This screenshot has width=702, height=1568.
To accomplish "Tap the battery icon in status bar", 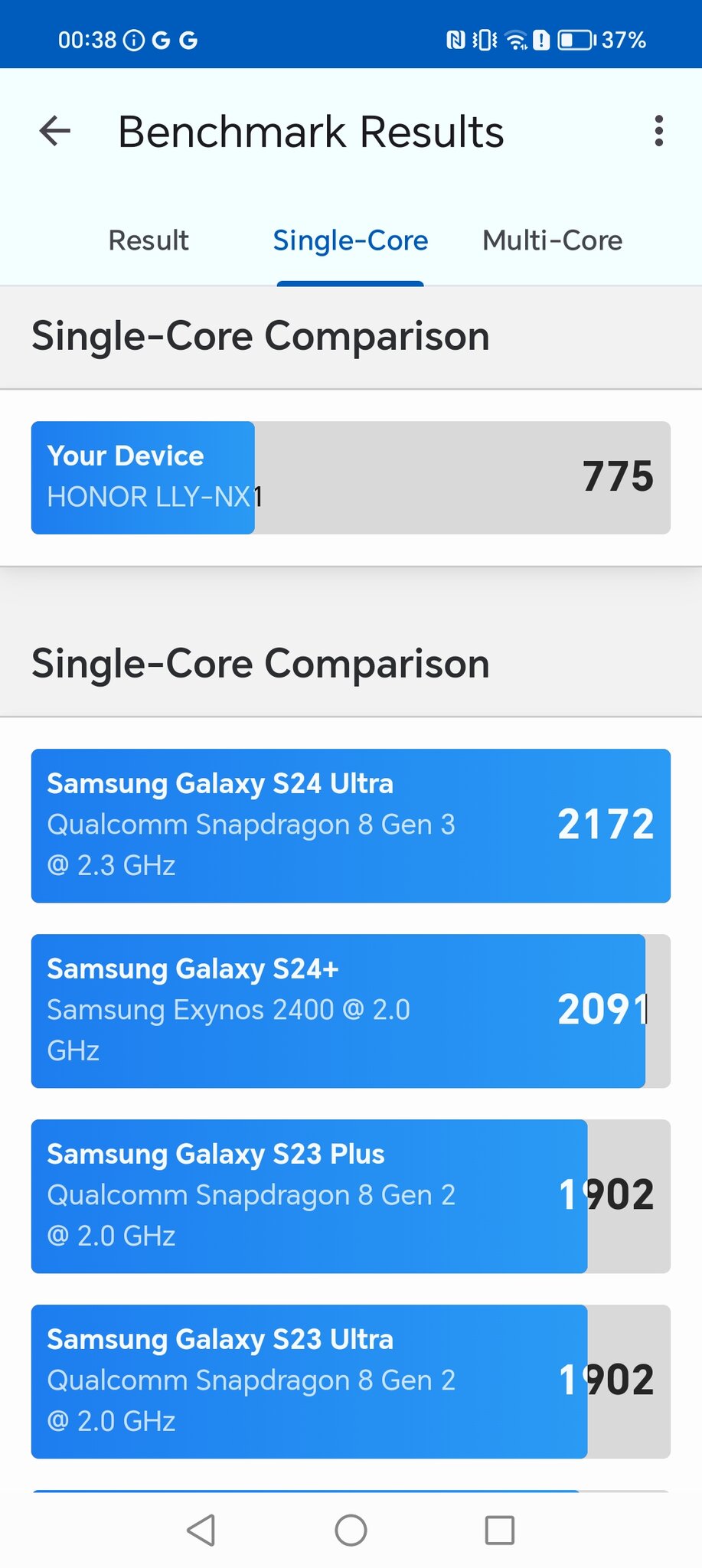I will tap(576, 40).
